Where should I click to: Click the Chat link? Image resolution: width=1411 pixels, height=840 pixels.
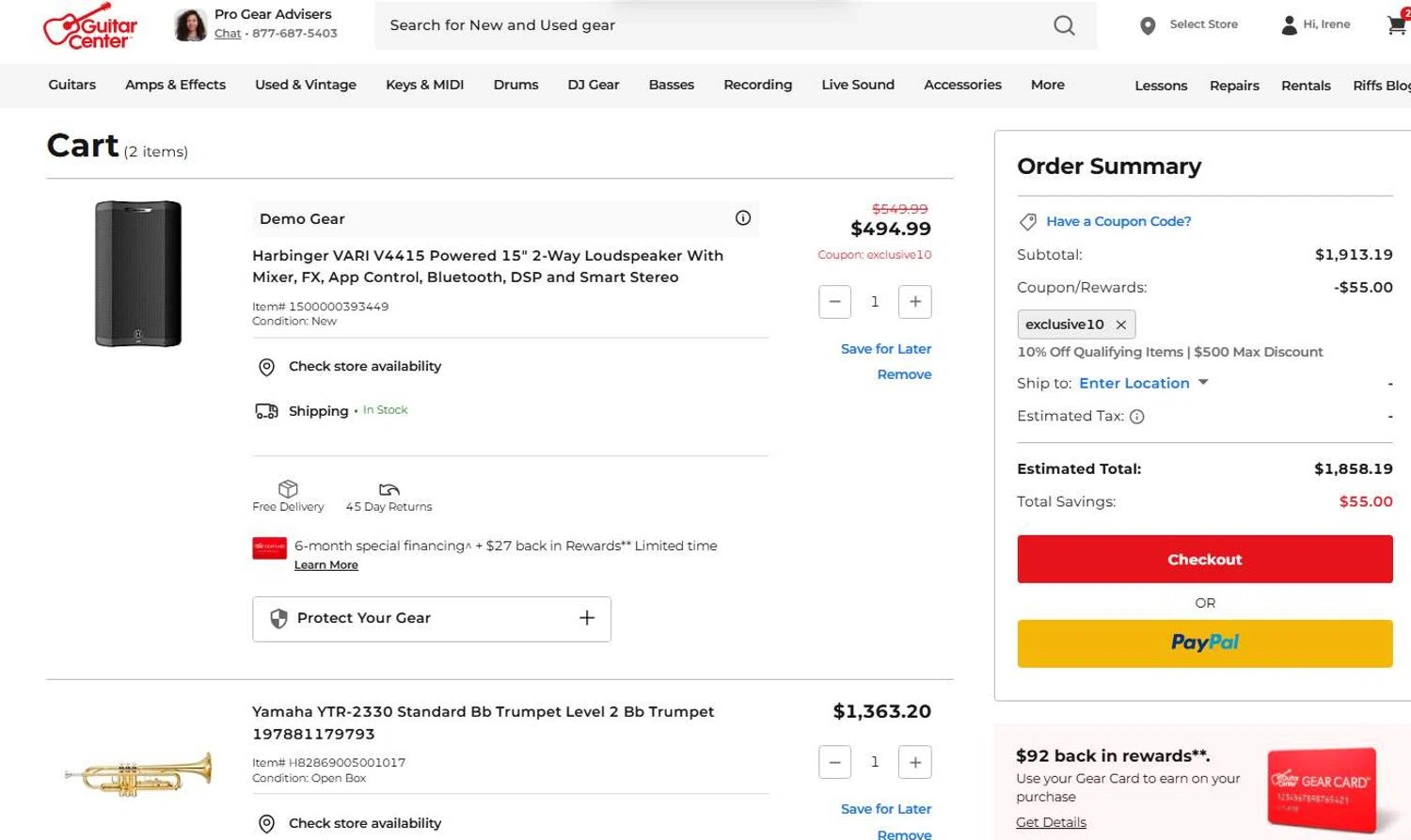pyautogui.click(x=228, y=33)
